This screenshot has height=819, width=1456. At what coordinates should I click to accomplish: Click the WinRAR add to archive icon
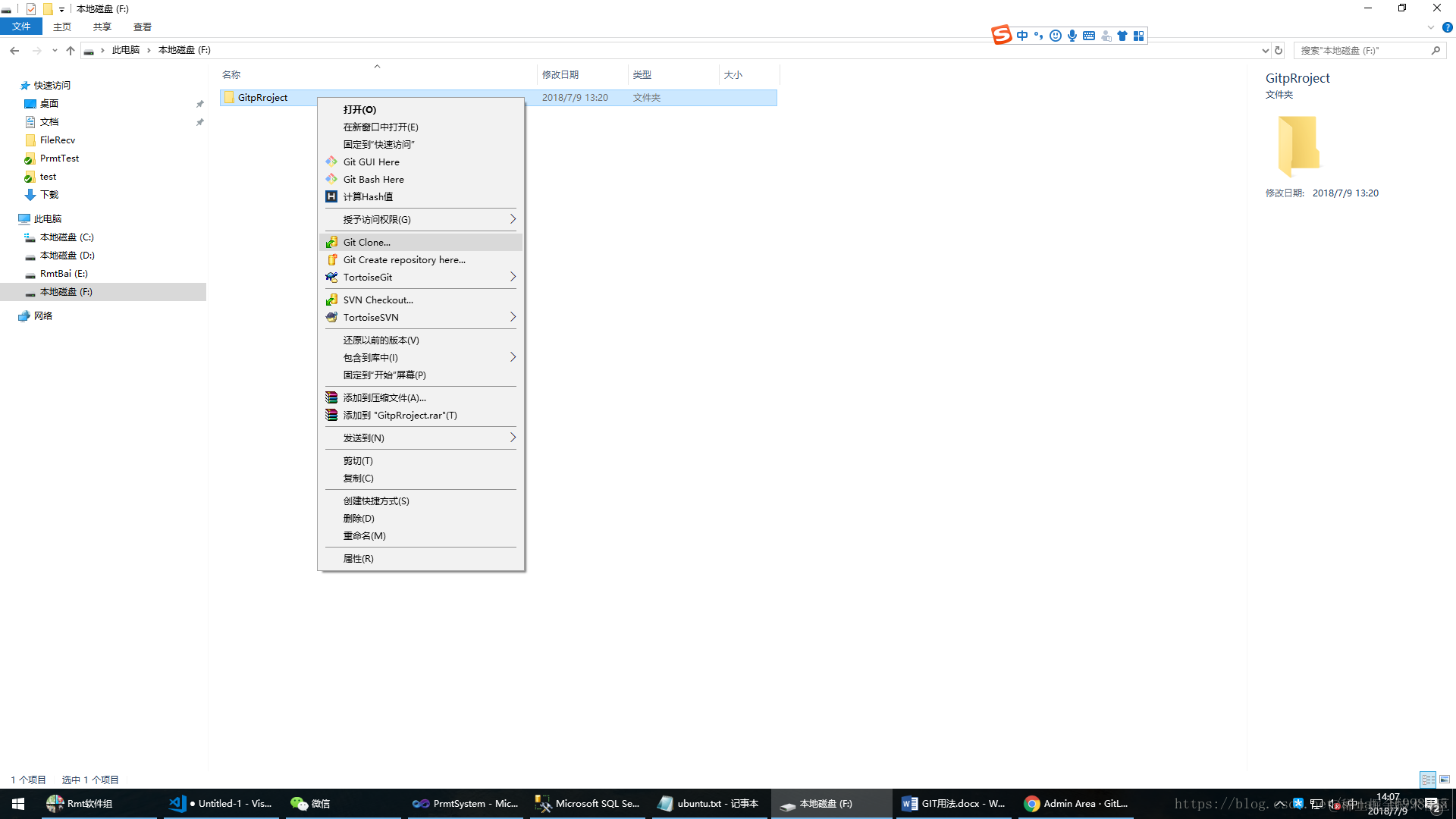click(x=331, y=397)
